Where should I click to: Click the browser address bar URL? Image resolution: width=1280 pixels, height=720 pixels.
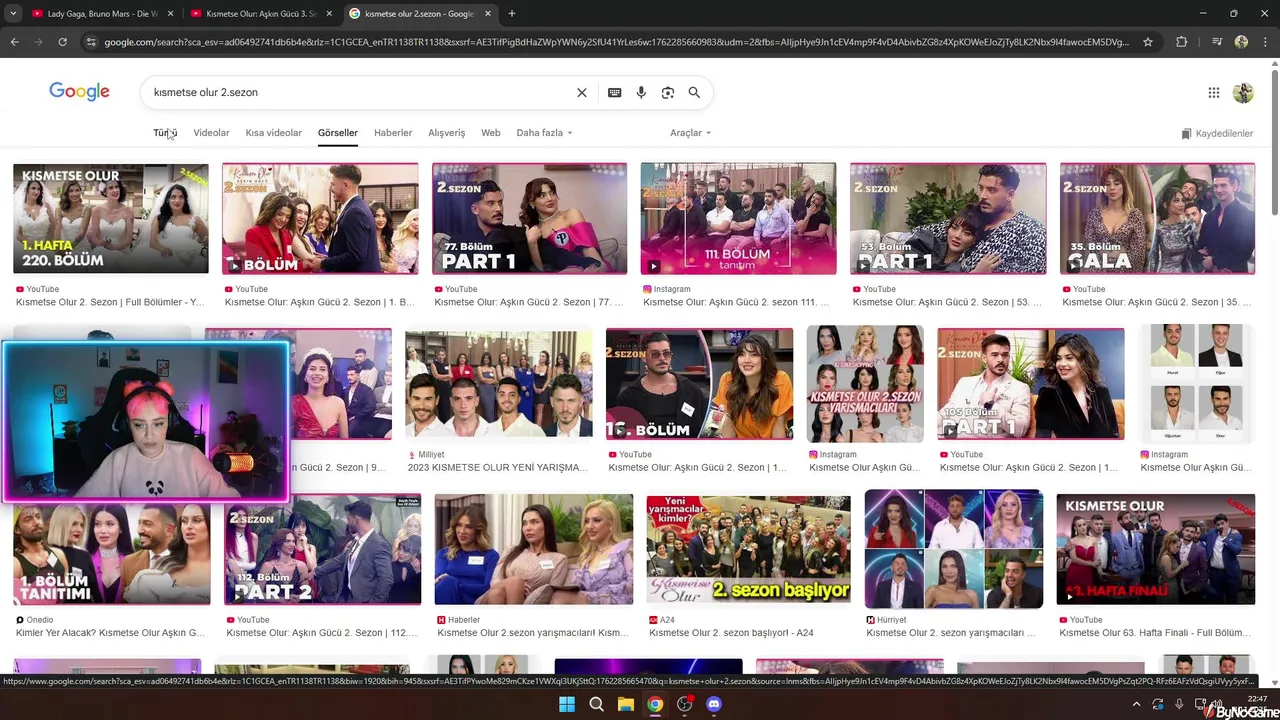point(617,42)
